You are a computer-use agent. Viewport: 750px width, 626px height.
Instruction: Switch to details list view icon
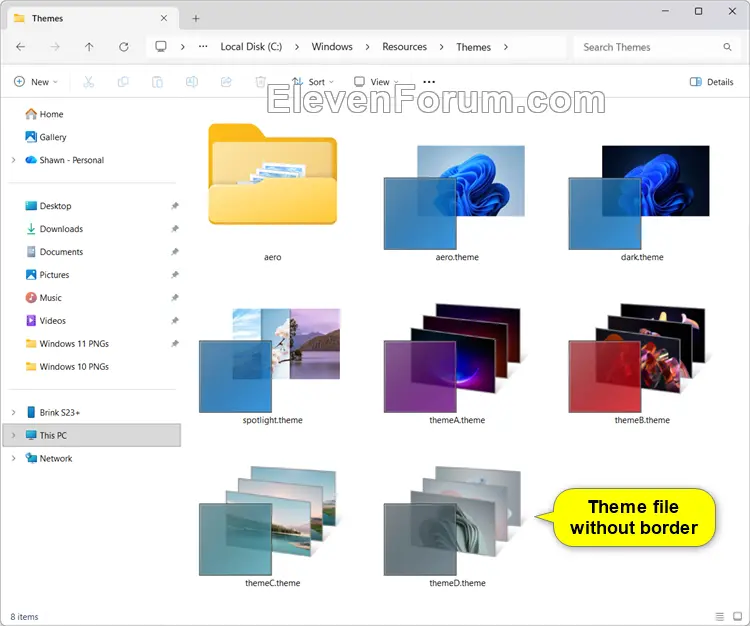(x=719, y=616)
